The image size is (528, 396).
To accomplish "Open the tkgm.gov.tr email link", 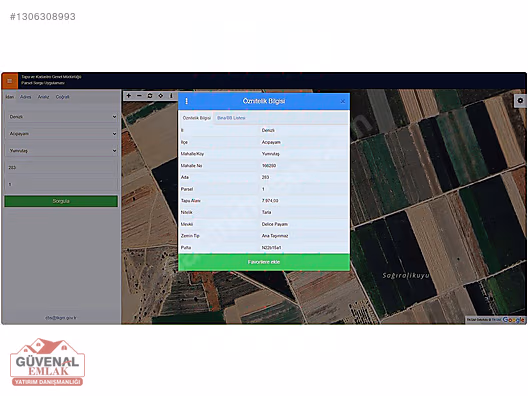I will 61,318.
